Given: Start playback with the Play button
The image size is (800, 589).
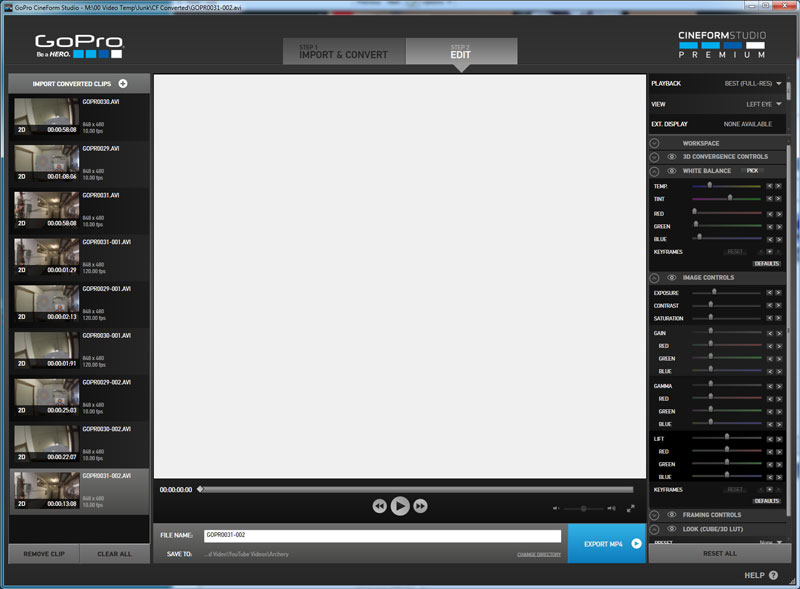Looking at the screenshot, I should (x=400, y=506).
